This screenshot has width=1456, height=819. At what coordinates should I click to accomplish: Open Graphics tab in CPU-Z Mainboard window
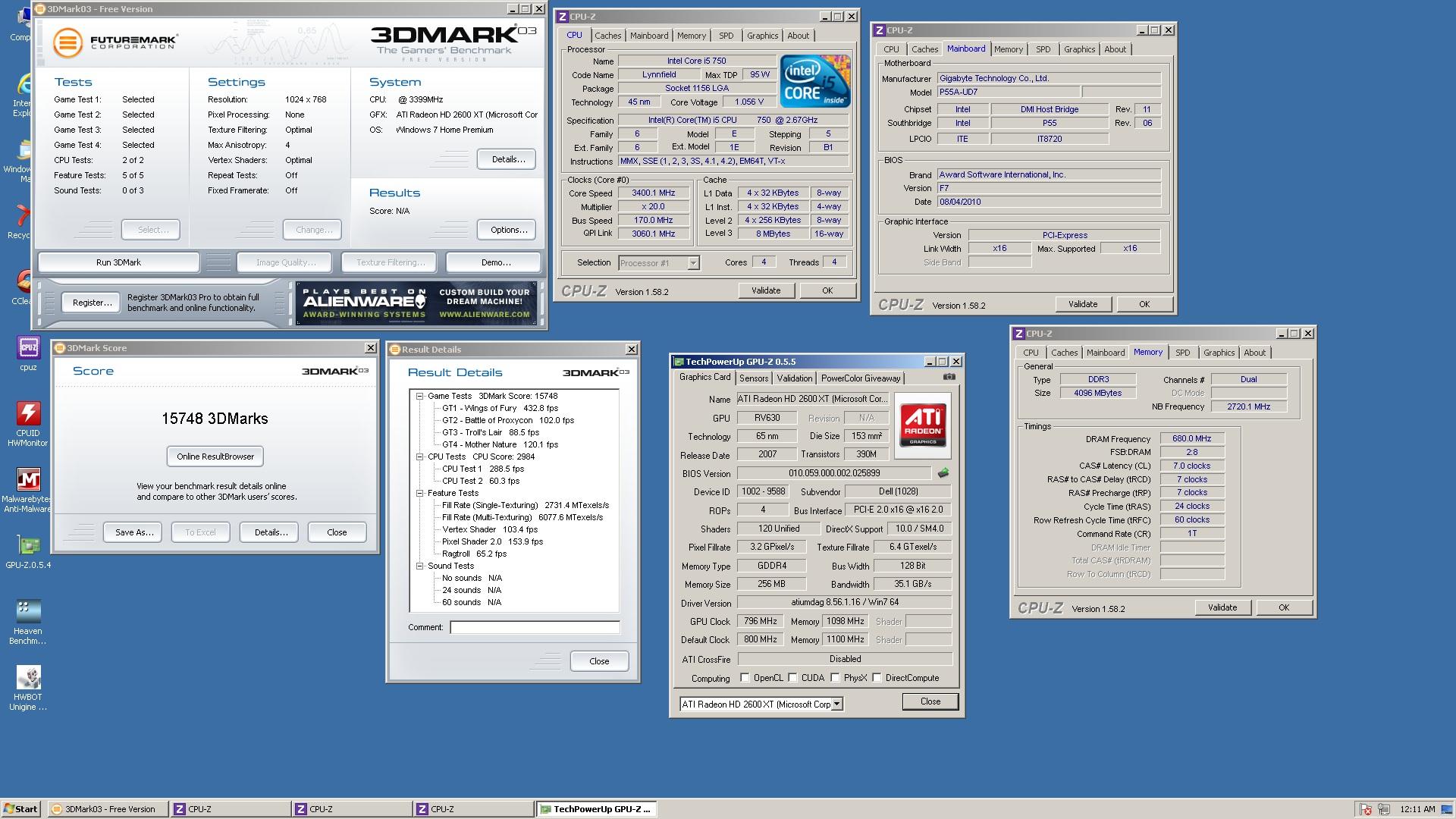(x=1079, y=49)
